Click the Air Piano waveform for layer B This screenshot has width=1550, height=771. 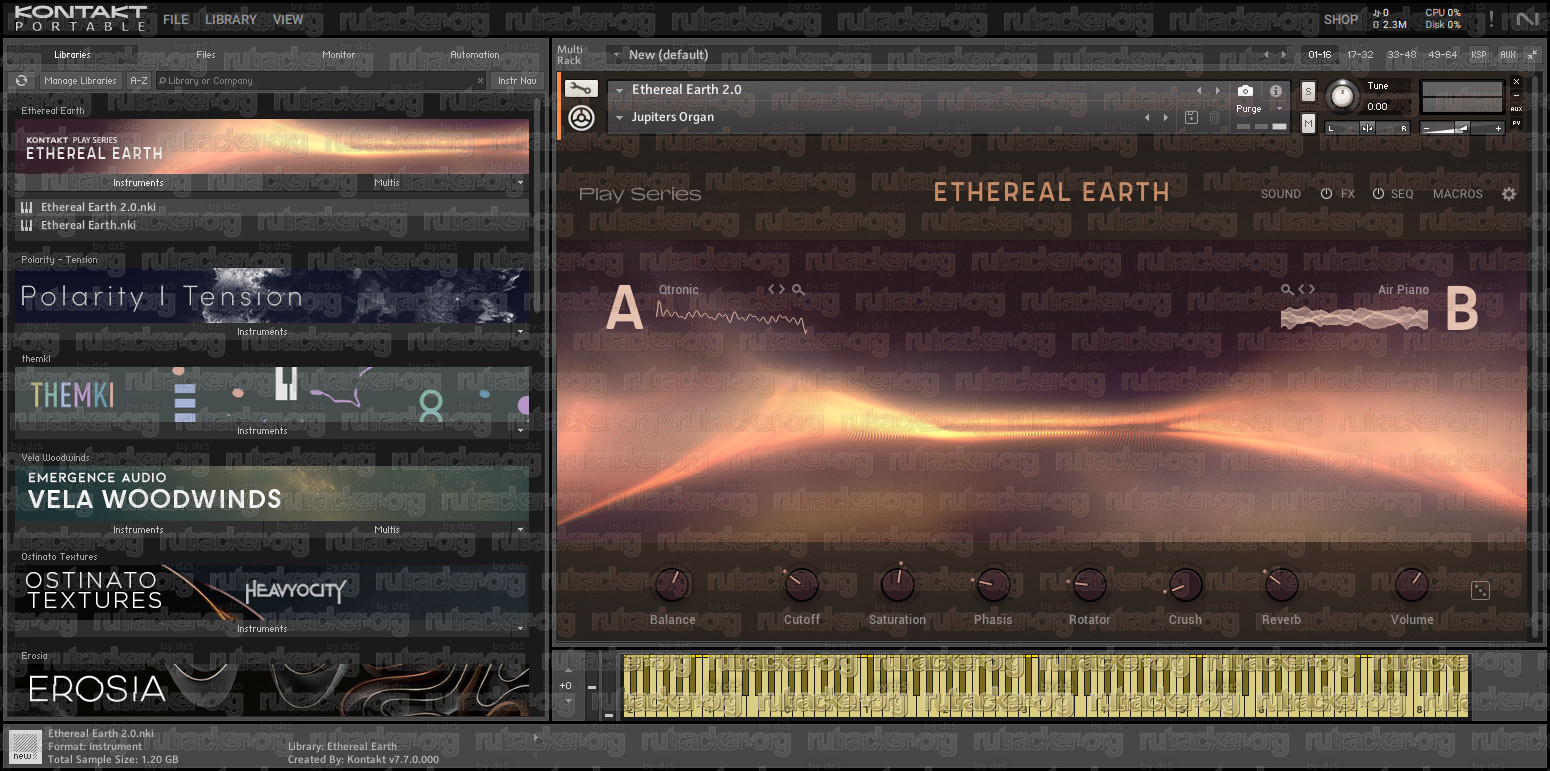(1355, 318)
